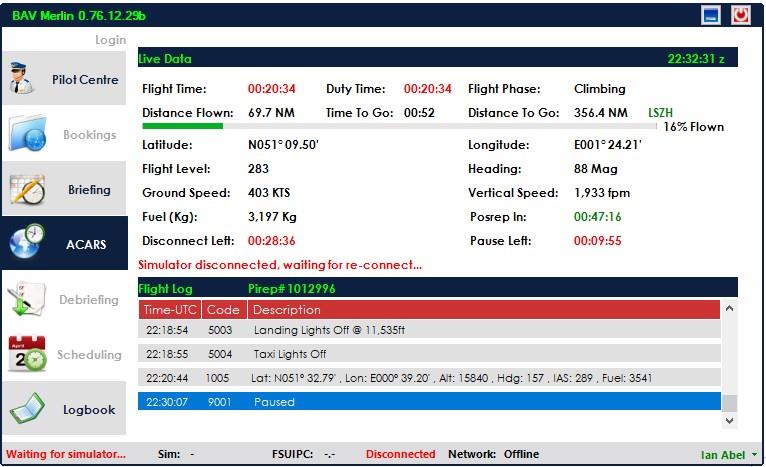Click the Flight Time value 00:20:34
The height and width of the screenshot is (467, 766).
[x=272, y=89]
